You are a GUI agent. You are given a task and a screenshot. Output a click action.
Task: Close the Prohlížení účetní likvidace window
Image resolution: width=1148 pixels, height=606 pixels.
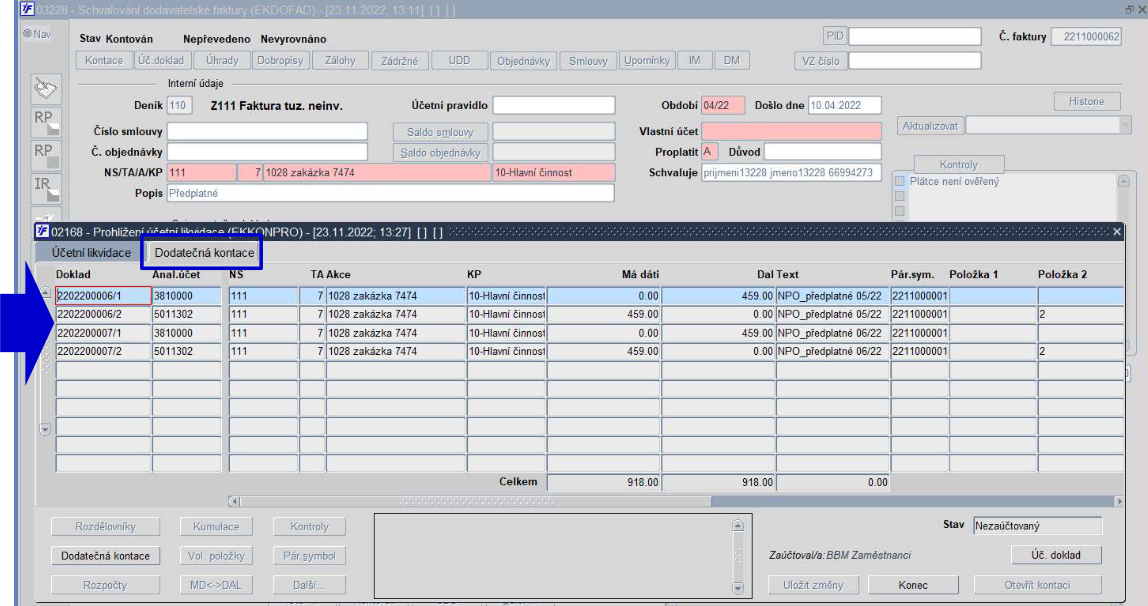click(x=1117, y=231)
